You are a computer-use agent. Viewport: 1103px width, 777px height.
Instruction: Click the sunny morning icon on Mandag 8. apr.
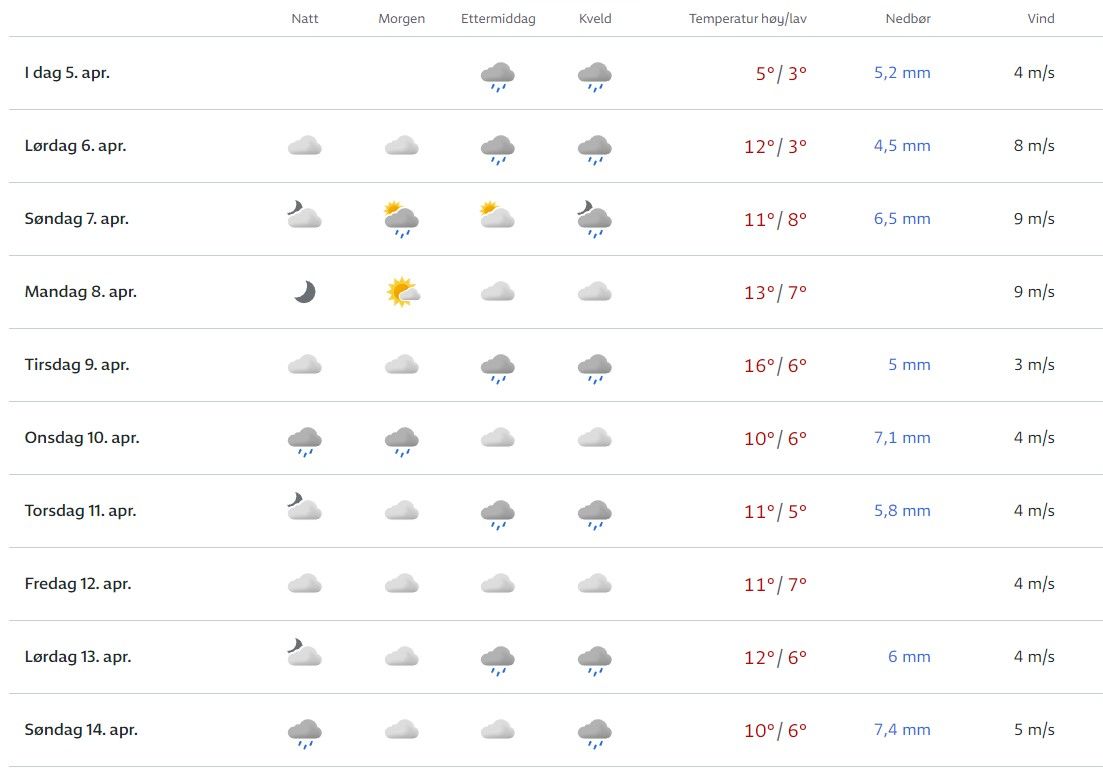[402, 292]
